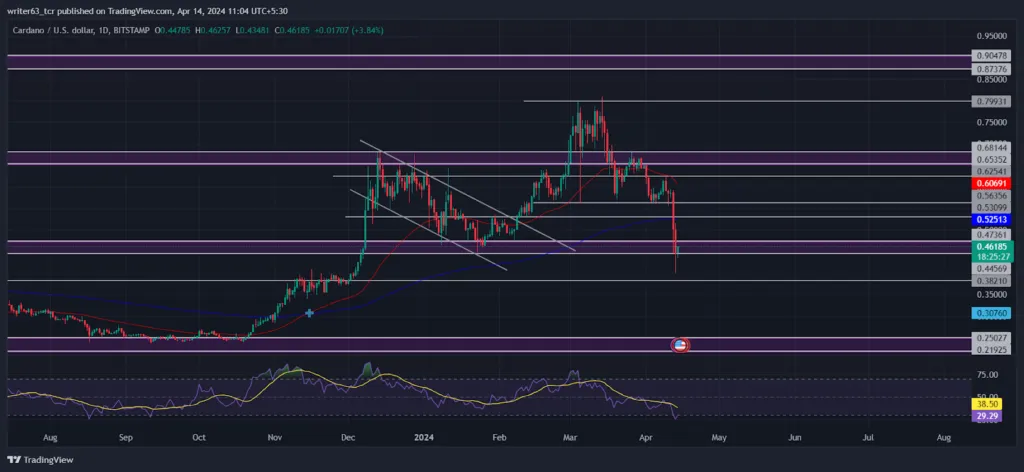
Task: Click the 29.29 RSI value label
Action: pos(987,416)
